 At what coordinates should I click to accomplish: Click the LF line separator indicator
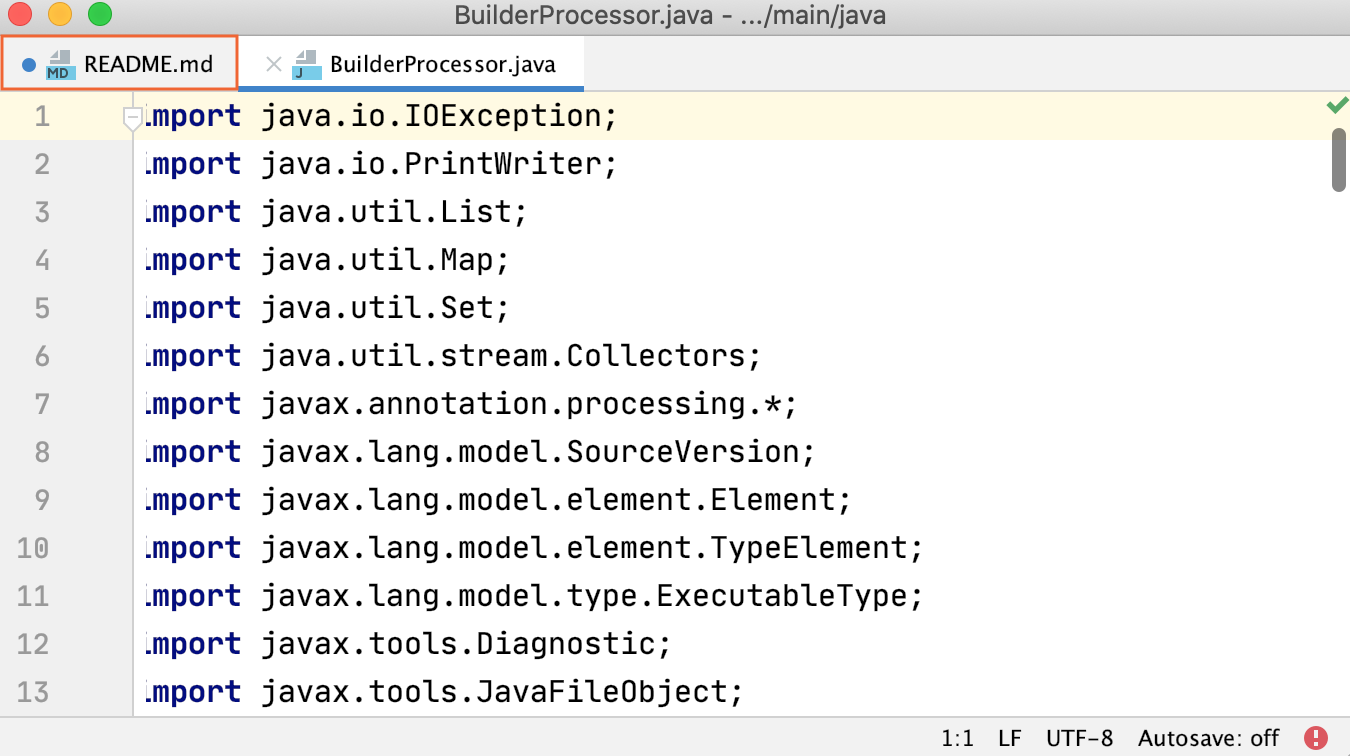pyautogui.click(x=1010, y=738)
